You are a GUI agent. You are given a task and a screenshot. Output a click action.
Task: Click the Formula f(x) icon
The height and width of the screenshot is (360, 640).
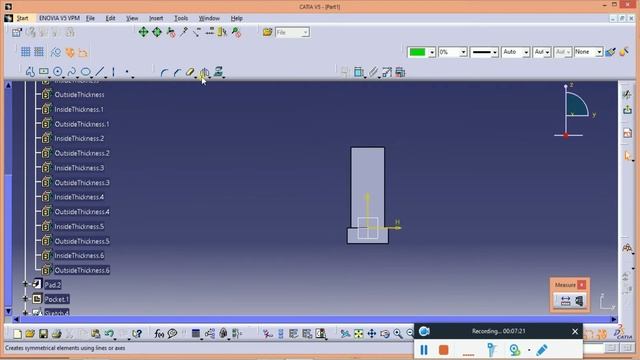click(159, 334)
